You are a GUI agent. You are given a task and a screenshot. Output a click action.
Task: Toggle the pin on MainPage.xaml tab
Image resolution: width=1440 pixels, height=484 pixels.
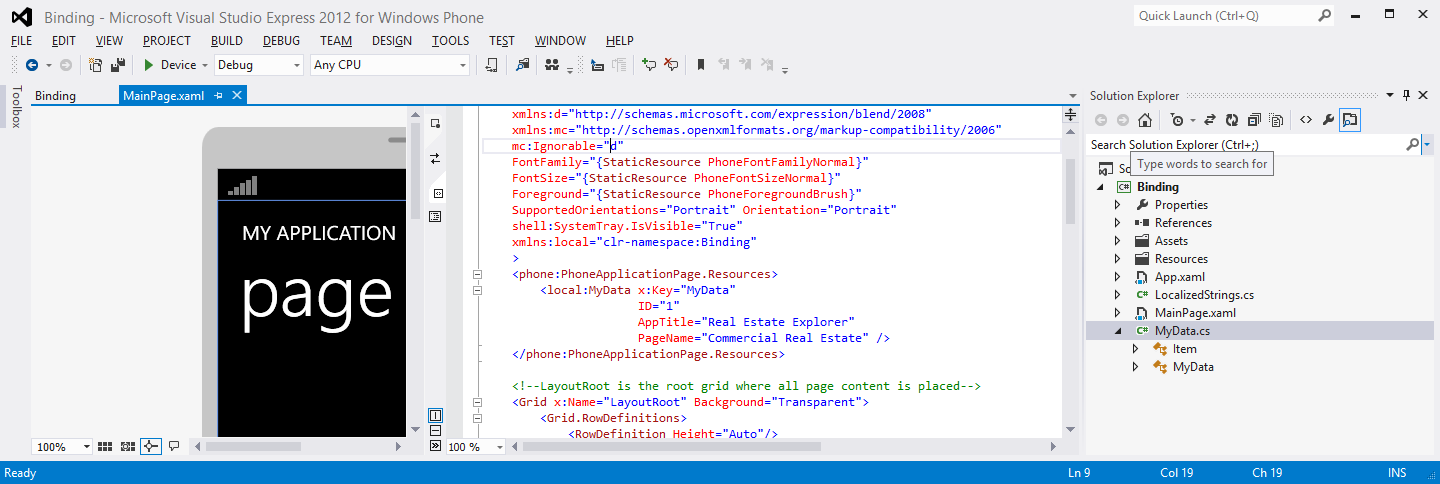[x=218, y=96]
